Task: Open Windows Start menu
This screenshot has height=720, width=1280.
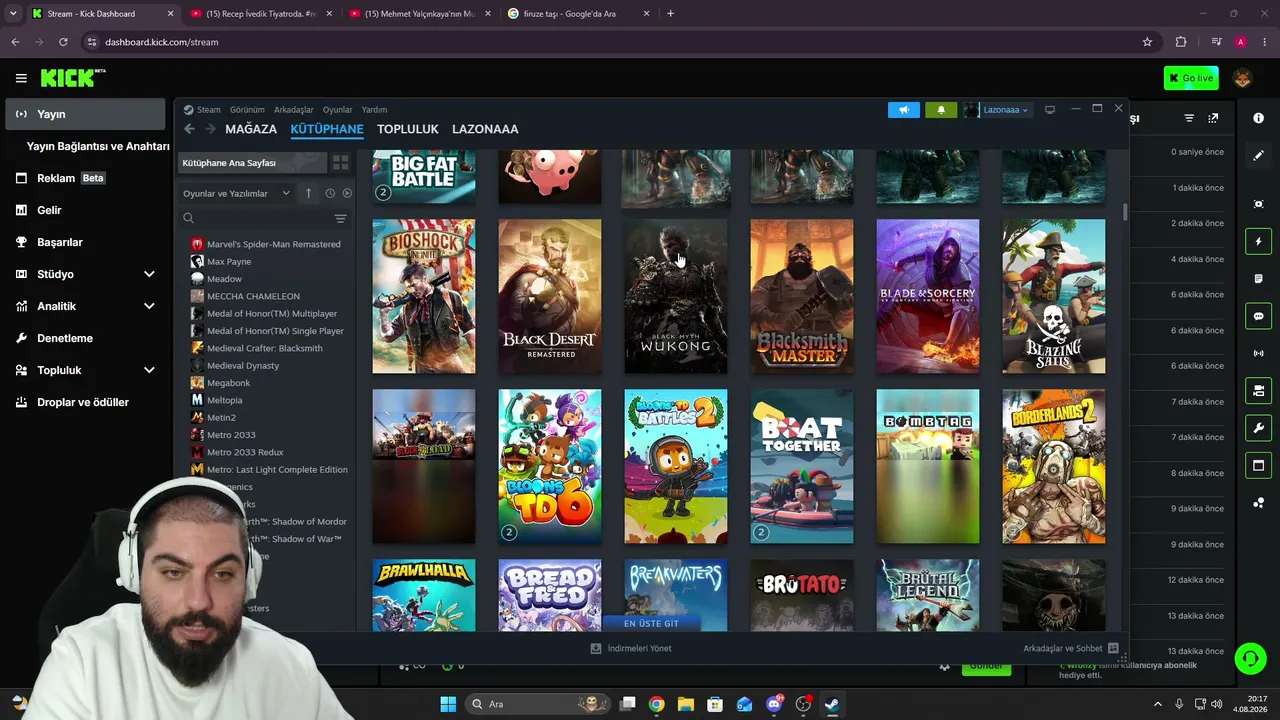Action: [x=448, y=704]
